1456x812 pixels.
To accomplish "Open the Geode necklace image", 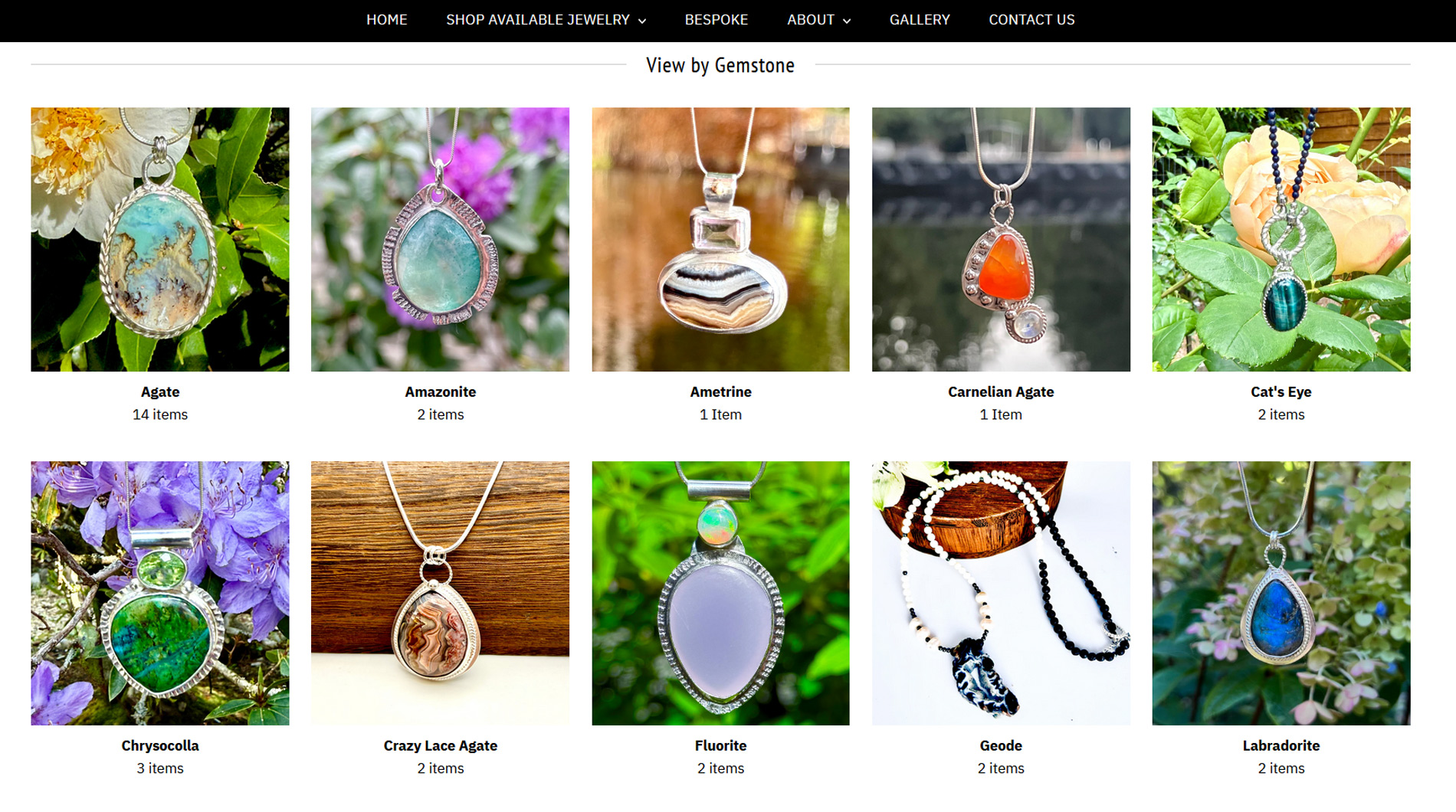I will (x=1001, y=593).
